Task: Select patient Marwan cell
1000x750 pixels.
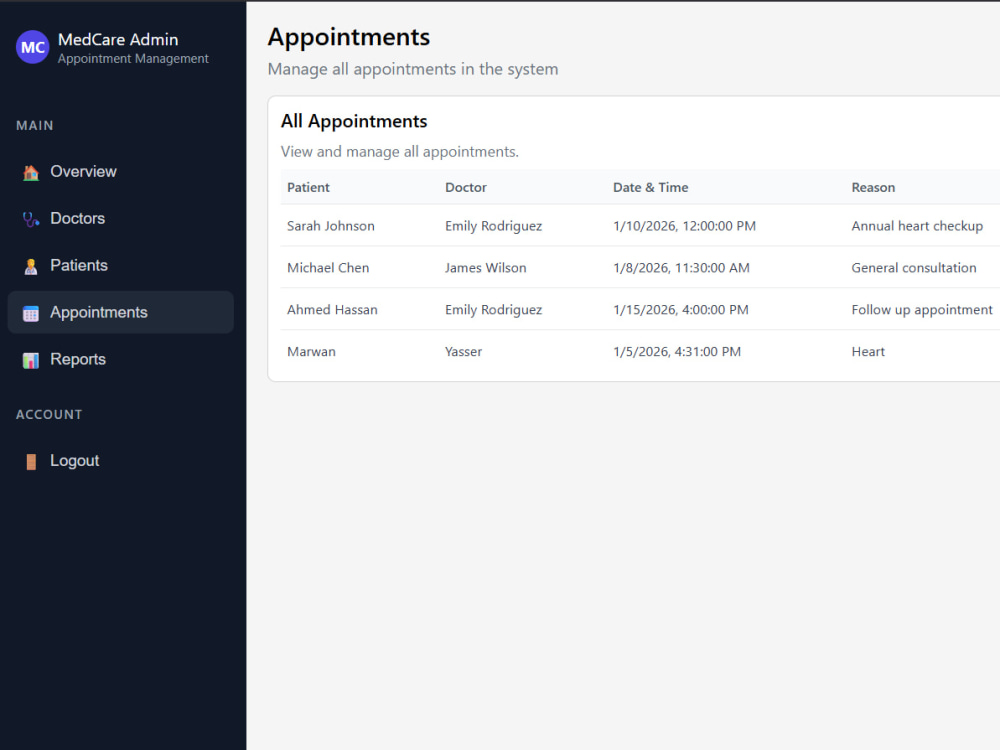Action: click(x=311, y=352)
